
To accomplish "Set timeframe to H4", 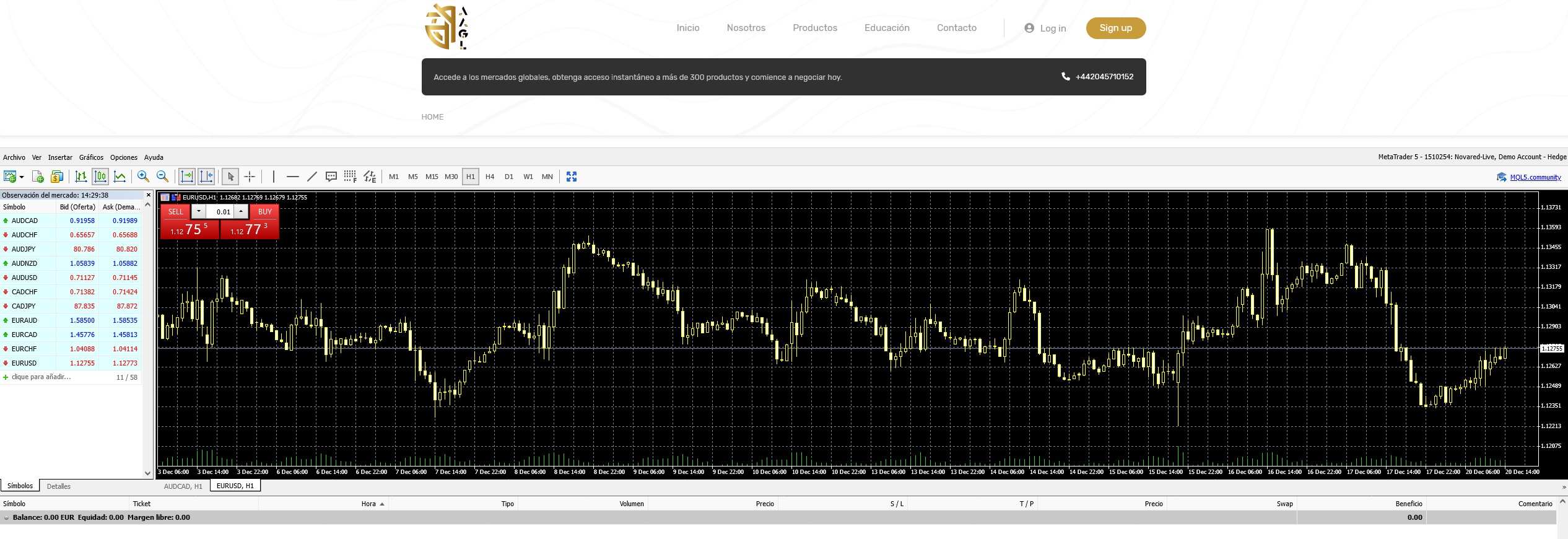I will click(x=490, y=177).
